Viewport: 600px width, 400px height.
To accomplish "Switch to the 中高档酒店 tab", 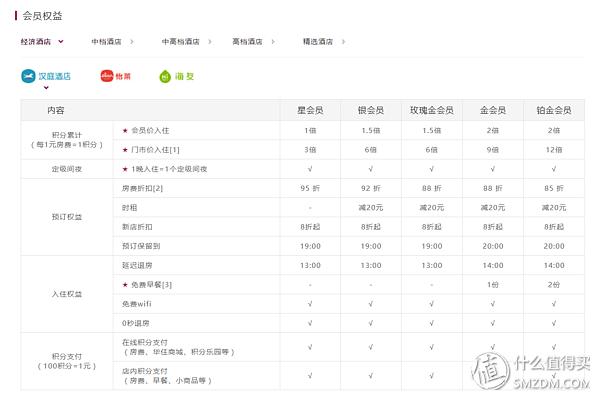I will tap(181, 41).
